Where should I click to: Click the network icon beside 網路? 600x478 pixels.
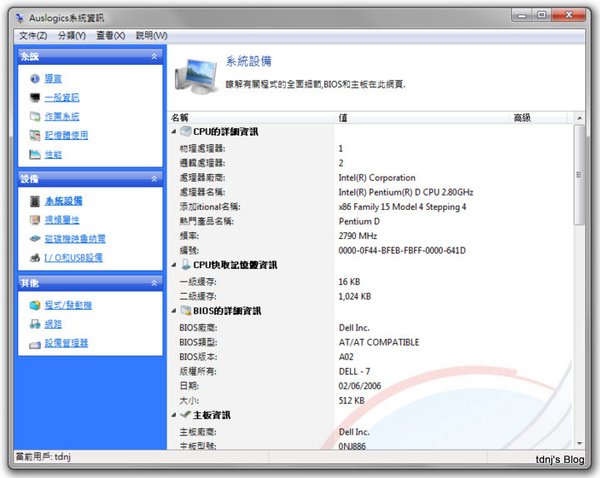coord(35,324)
